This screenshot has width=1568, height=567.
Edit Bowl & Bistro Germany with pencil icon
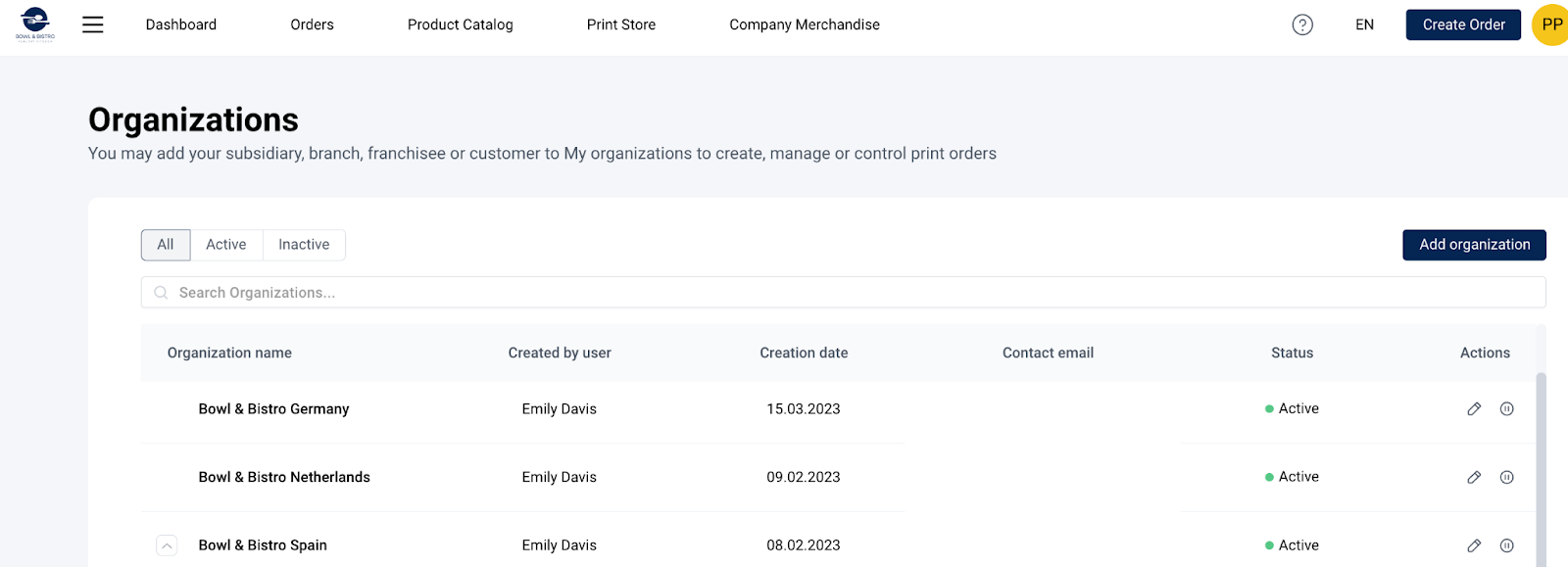1474,409
